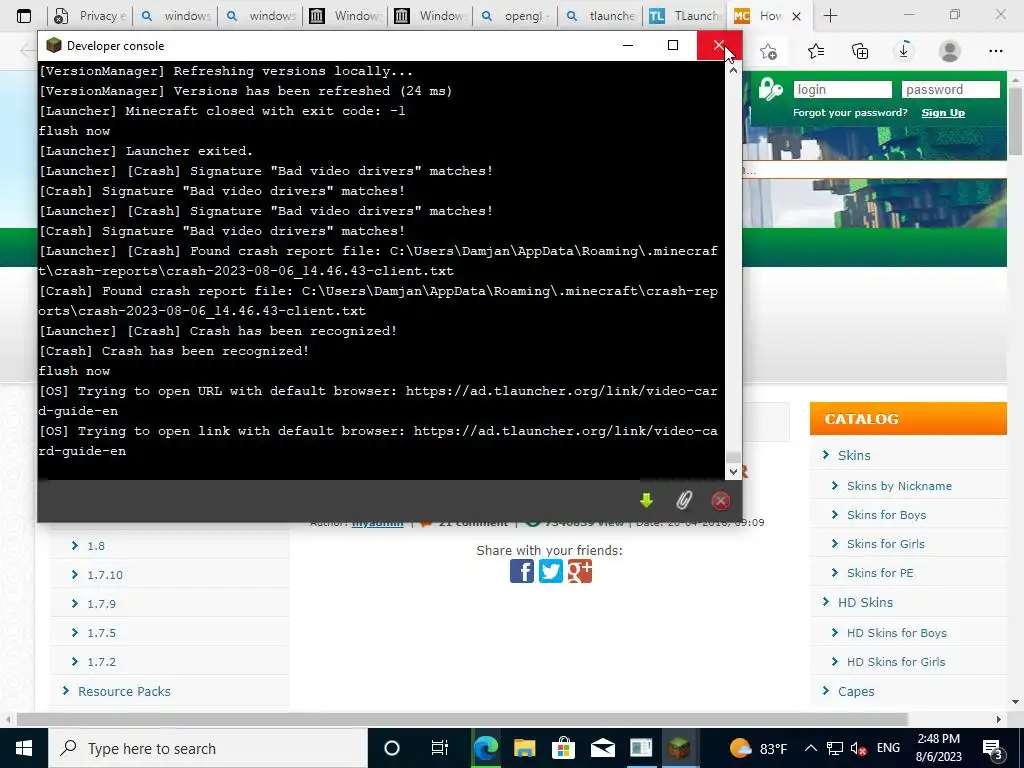
Task: Open clock and date in taskbar
Action: [x=938, y=748]
